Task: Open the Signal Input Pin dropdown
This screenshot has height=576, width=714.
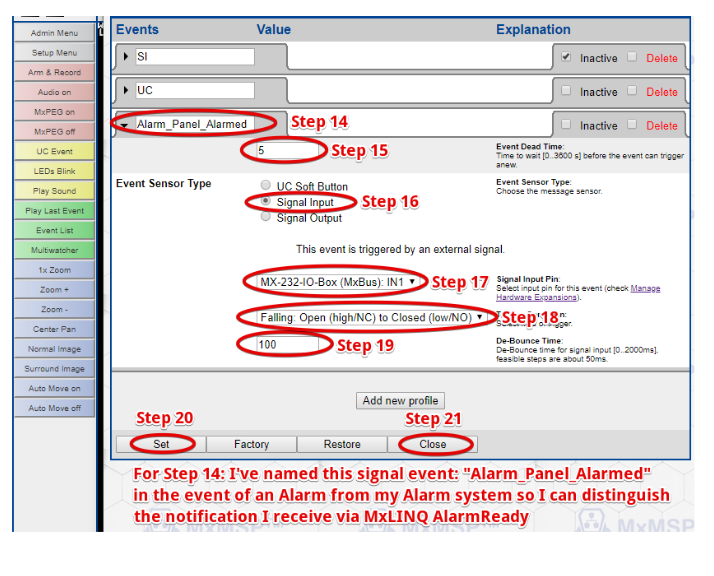Action: [x=337, y=282]
